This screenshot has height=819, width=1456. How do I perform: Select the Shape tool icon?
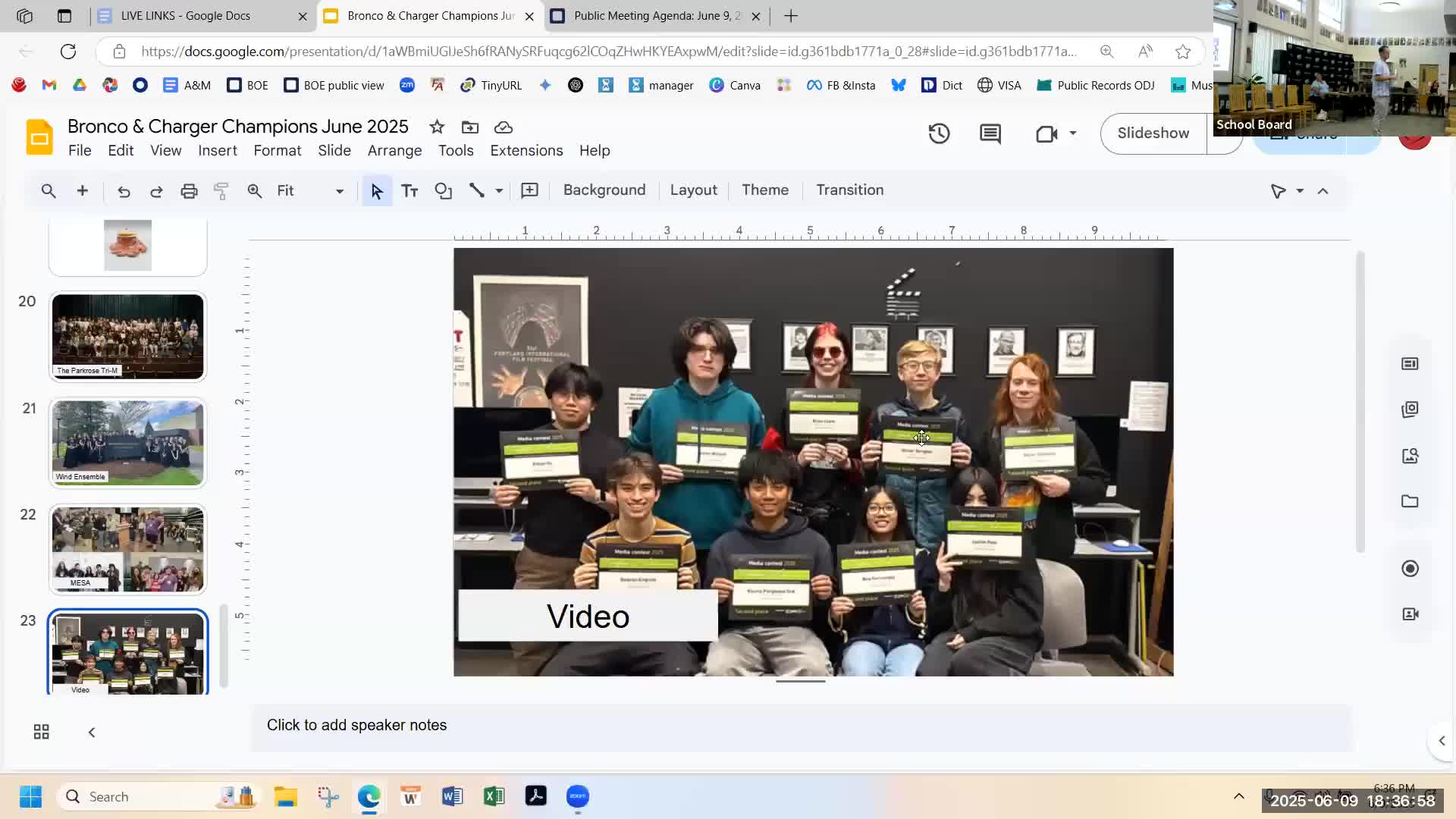443,191
